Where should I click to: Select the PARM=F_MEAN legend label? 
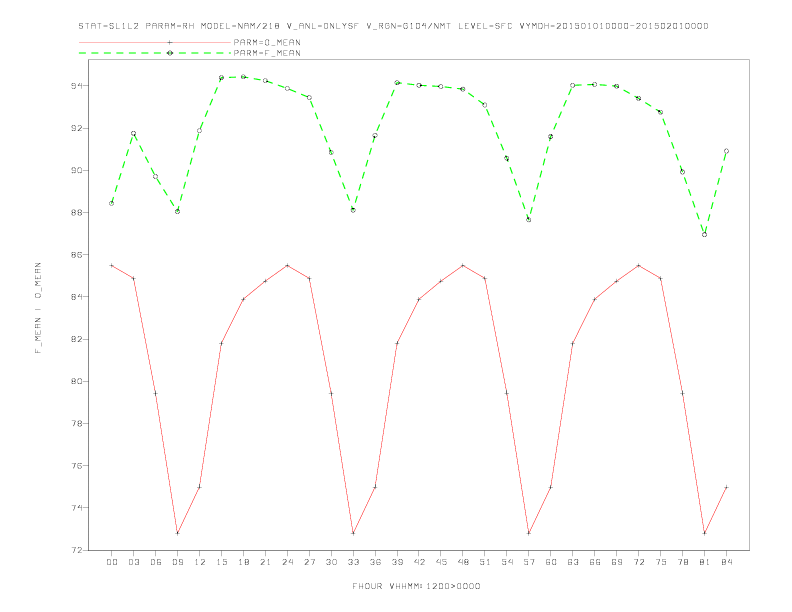[267, 53]
